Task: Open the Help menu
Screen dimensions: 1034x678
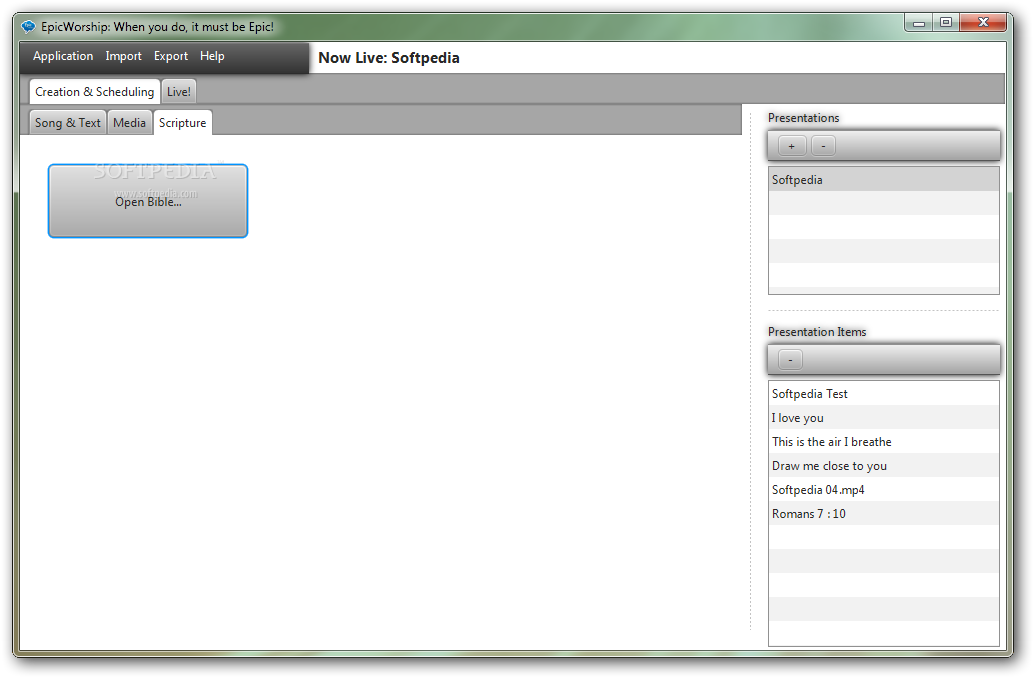Action: [x=212, y=56]
